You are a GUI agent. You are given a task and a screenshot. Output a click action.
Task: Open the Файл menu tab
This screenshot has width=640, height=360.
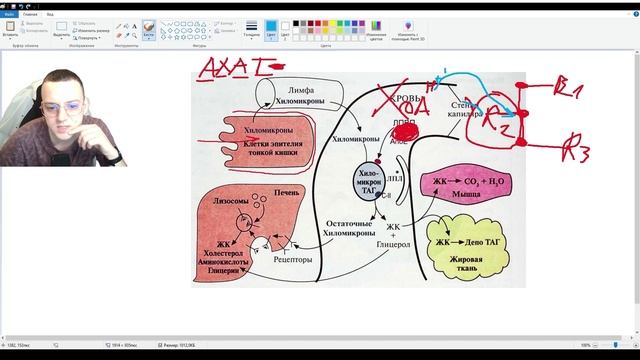click(x=9, y=14)
